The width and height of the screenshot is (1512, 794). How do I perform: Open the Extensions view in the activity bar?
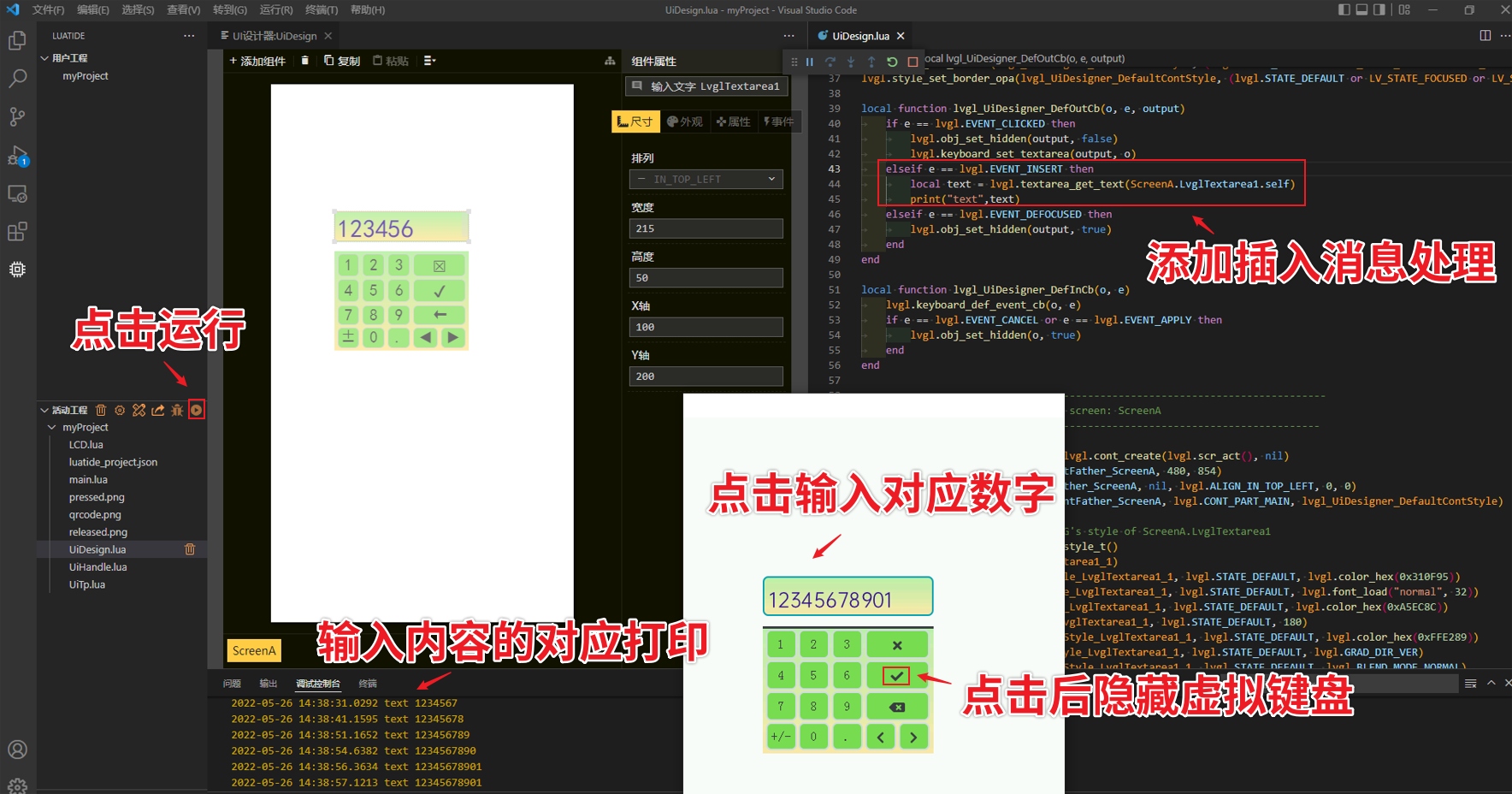coord(18,231)
